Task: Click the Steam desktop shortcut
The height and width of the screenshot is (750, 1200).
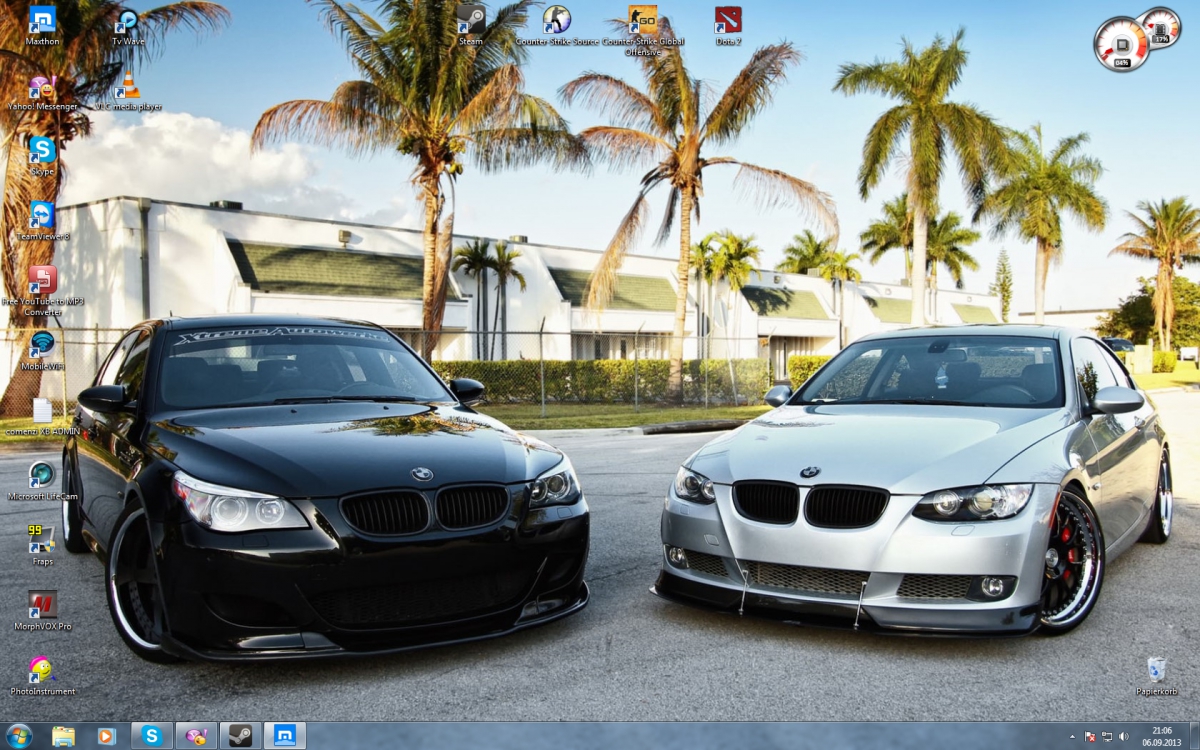Action: (471, 26)
